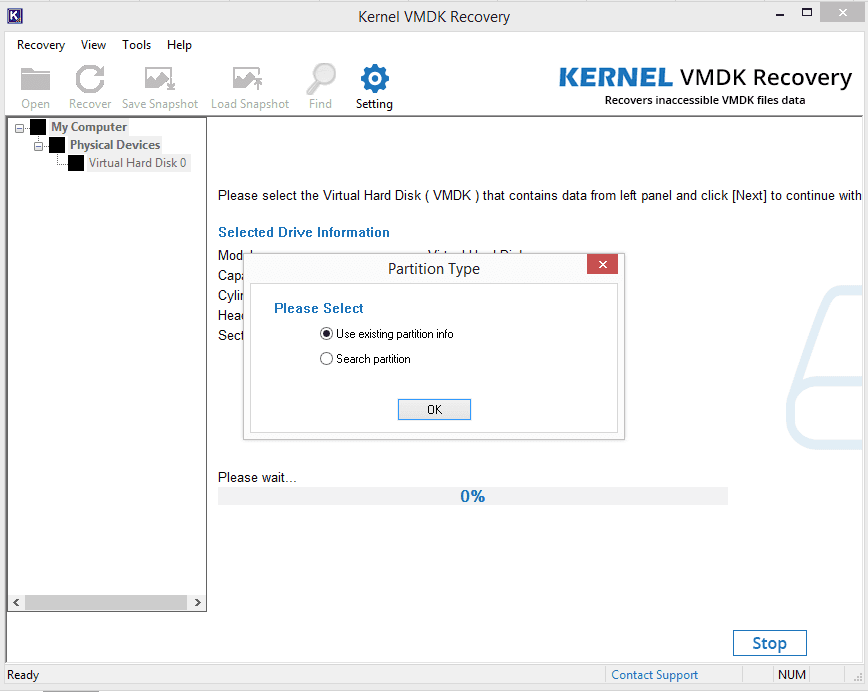Click the 0% progress bar

472,496
